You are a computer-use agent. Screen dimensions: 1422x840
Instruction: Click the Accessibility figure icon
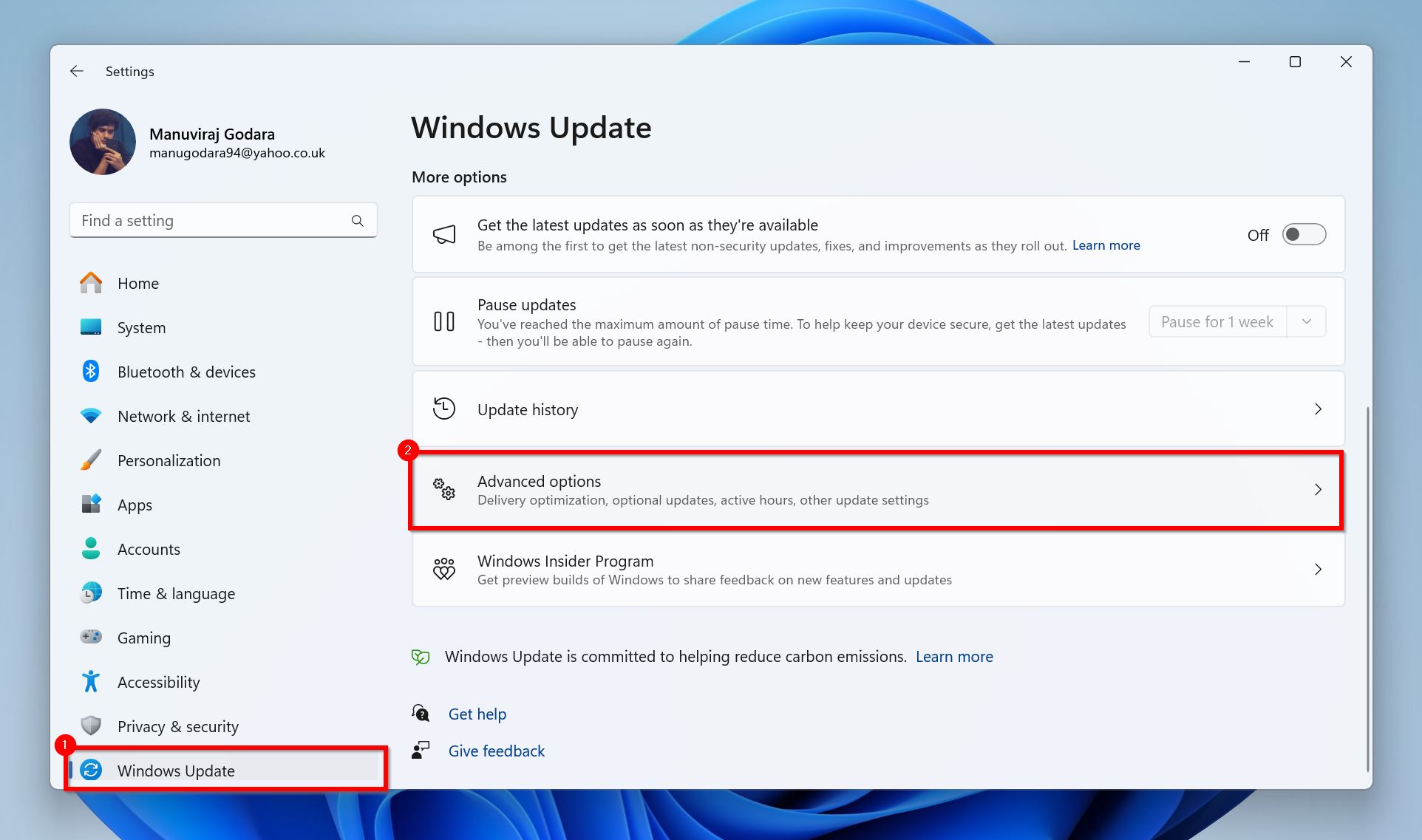click(x=91, y=681)
